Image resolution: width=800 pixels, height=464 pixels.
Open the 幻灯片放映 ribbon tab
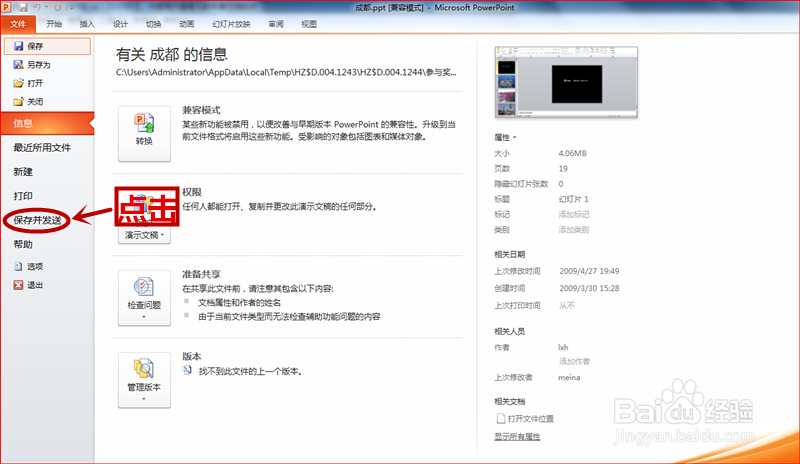coord(231,24)
